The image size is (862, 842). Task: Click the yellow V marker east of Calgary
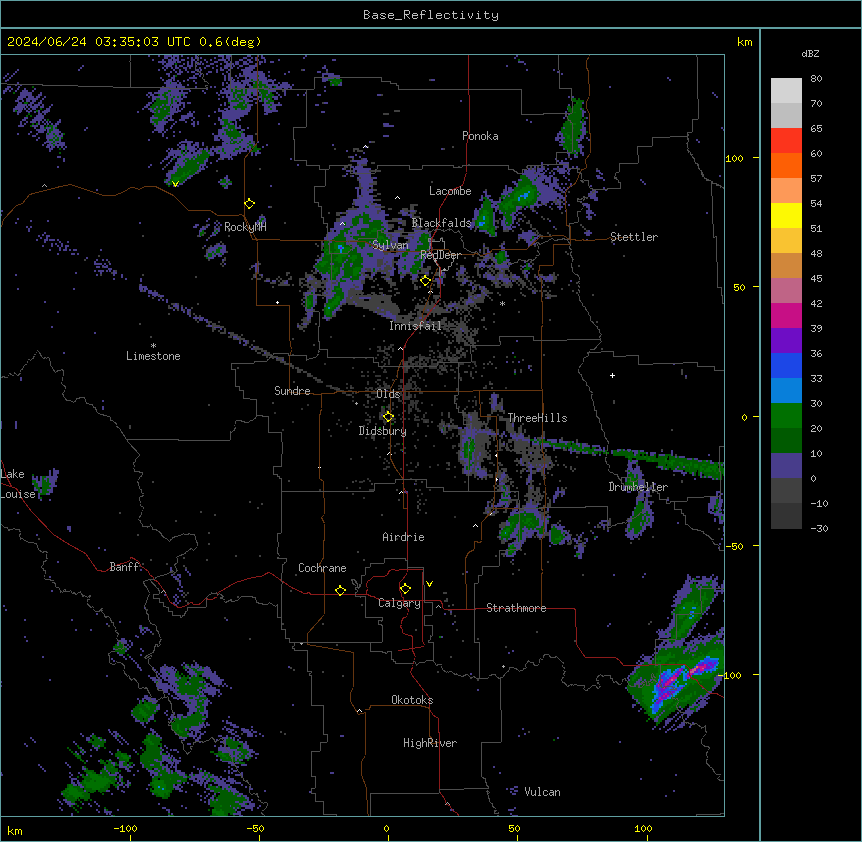[x=429, y=584]
